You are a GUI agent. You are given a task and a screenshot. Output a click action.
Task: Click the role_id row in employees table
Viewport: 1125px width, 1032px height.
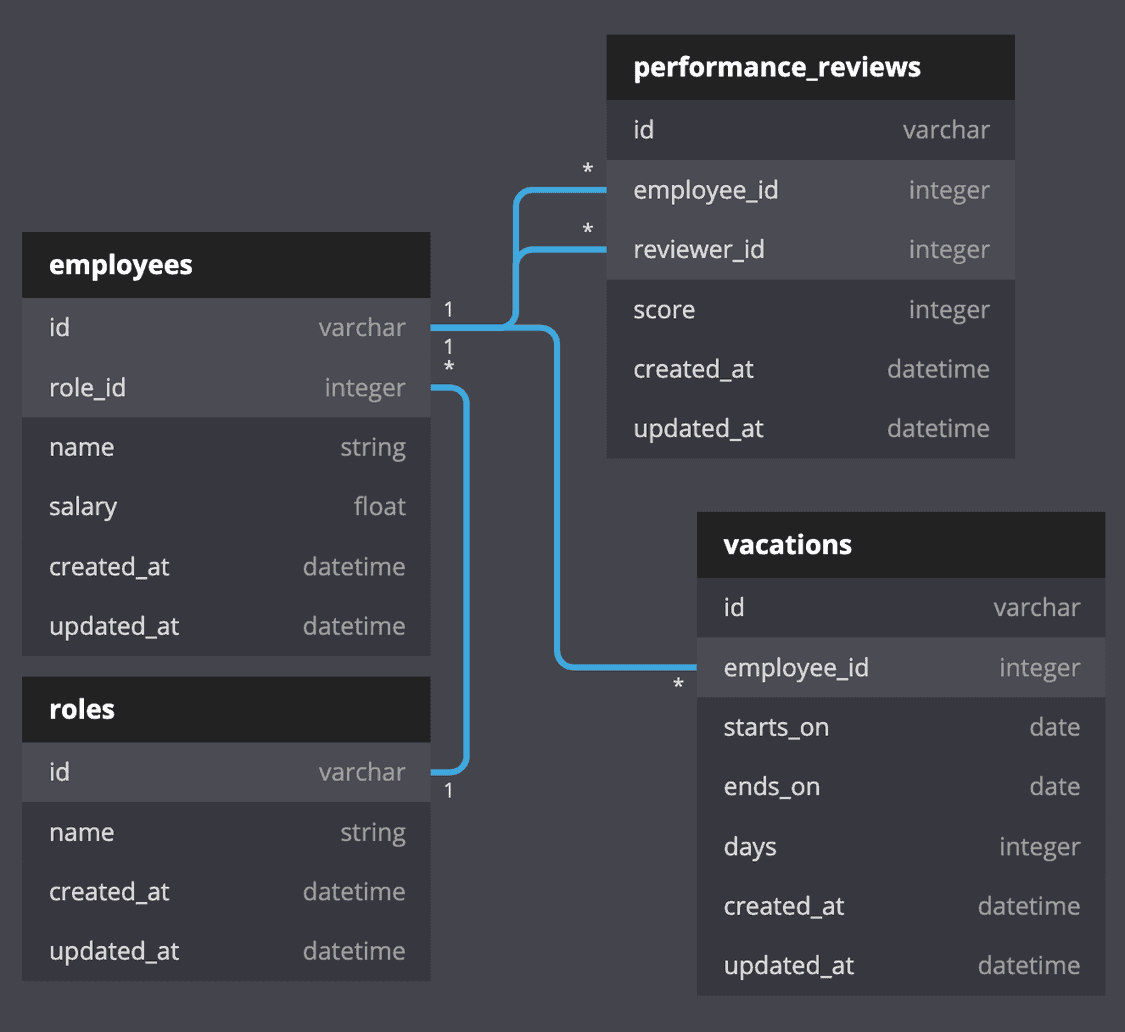tap(225, 387)
